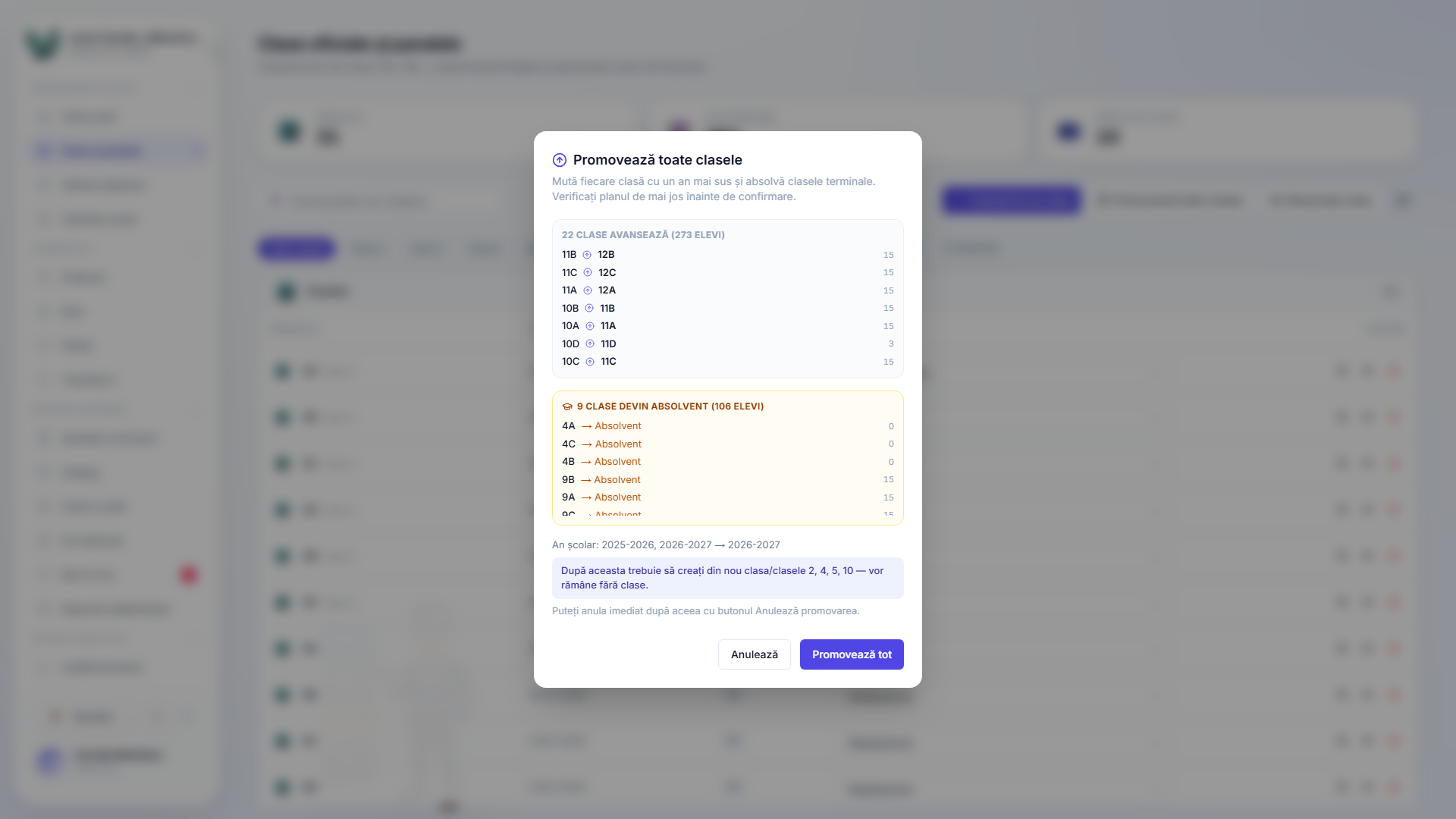Click the blue notice about recreating classes
The image size is (1456, 819).
click(728, 578)
